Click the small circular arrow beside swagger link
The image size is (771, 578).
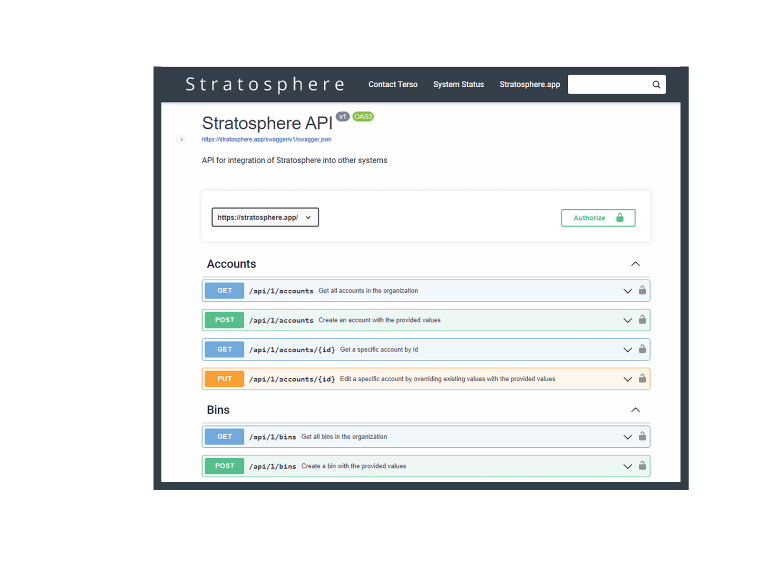click(x=181, y=140)
